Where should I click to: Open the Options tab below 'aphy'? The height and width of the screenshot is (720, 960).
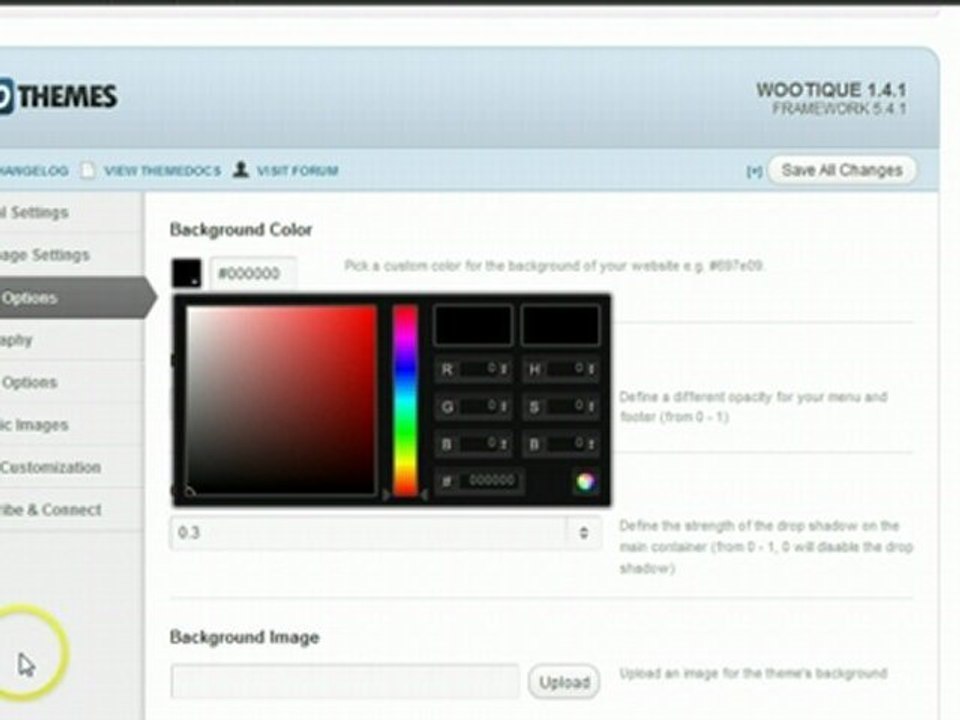tap(72, 382)
